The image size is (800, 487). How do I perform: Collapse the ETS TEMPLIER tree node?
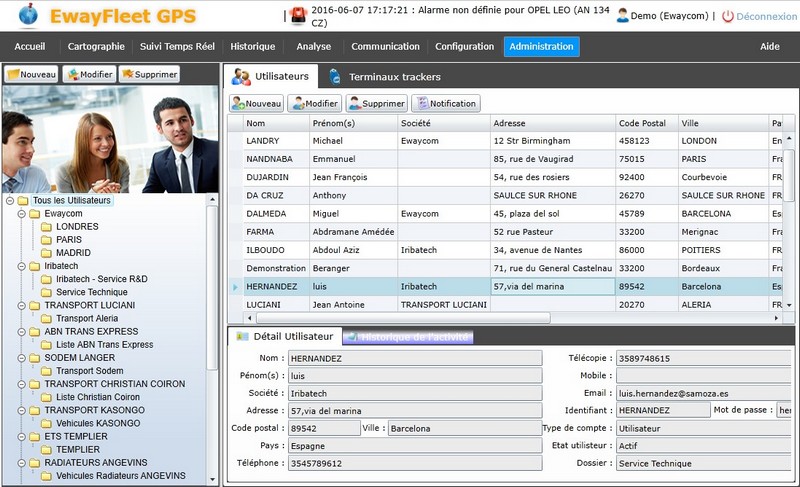click(x=21, y=437)
